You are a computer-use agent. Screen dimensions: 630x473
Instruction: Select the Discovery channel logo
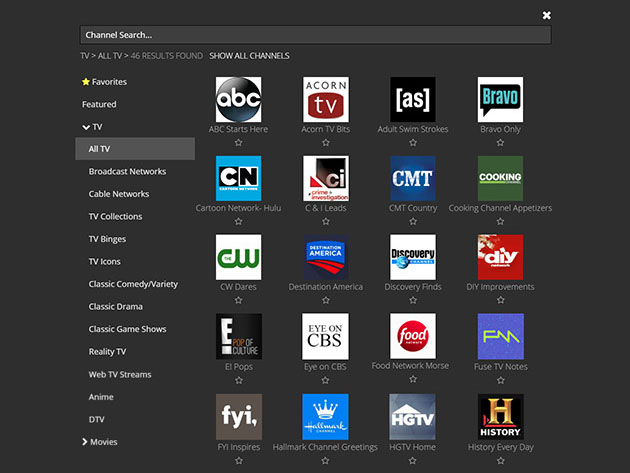pos(412,257)
